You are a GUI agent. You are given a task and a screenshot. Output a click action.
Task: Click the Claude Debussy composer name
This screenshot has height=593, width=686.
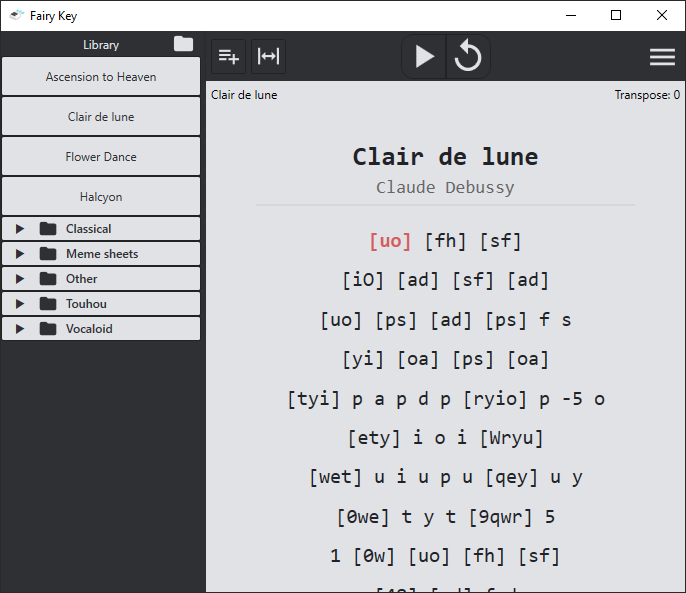click(445, 187)
